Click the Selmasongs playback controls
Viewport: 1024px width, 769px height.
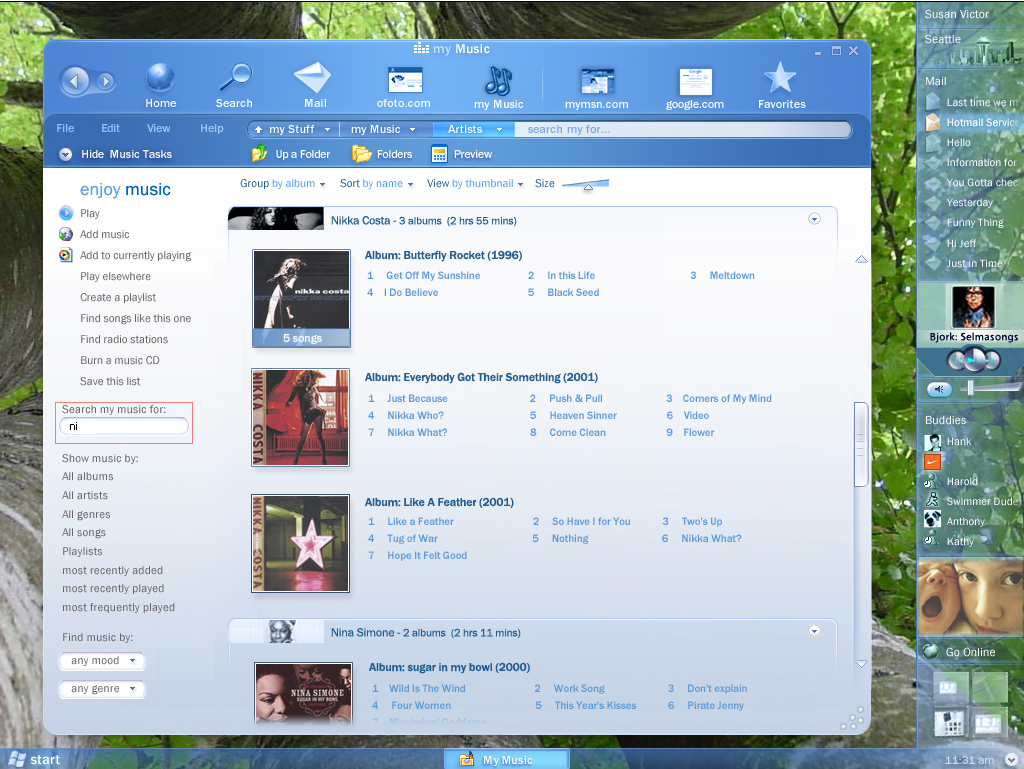(973, 359)
